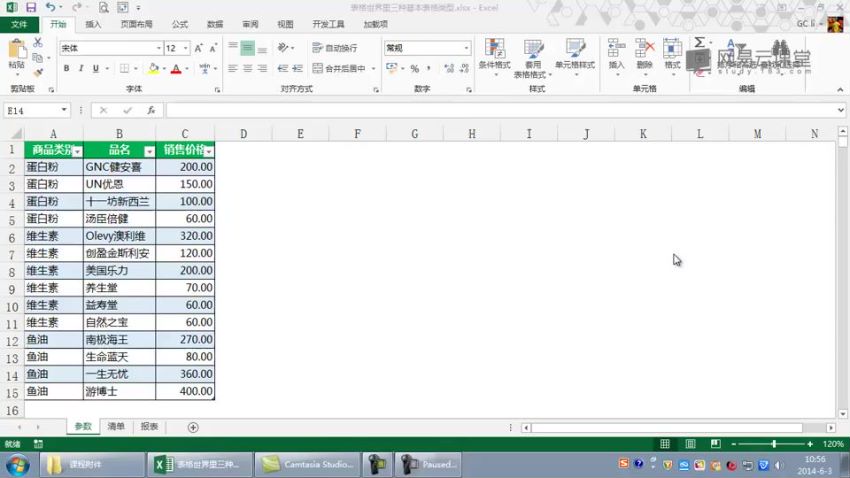Click the Accounting Number Format icon
This screenshot has height=478, width=850.
click(x=391, y=68)
